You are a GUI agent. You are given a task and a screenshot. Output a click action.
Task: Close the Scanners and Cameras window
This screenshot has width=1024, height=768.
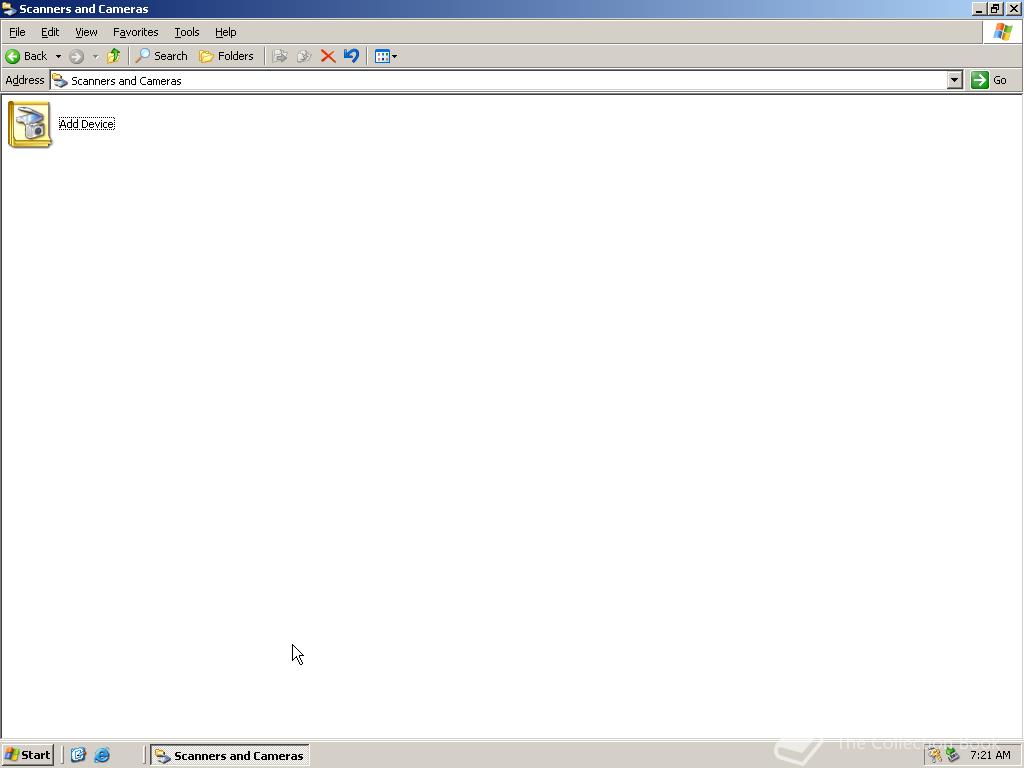click(x=1014, y=9)
